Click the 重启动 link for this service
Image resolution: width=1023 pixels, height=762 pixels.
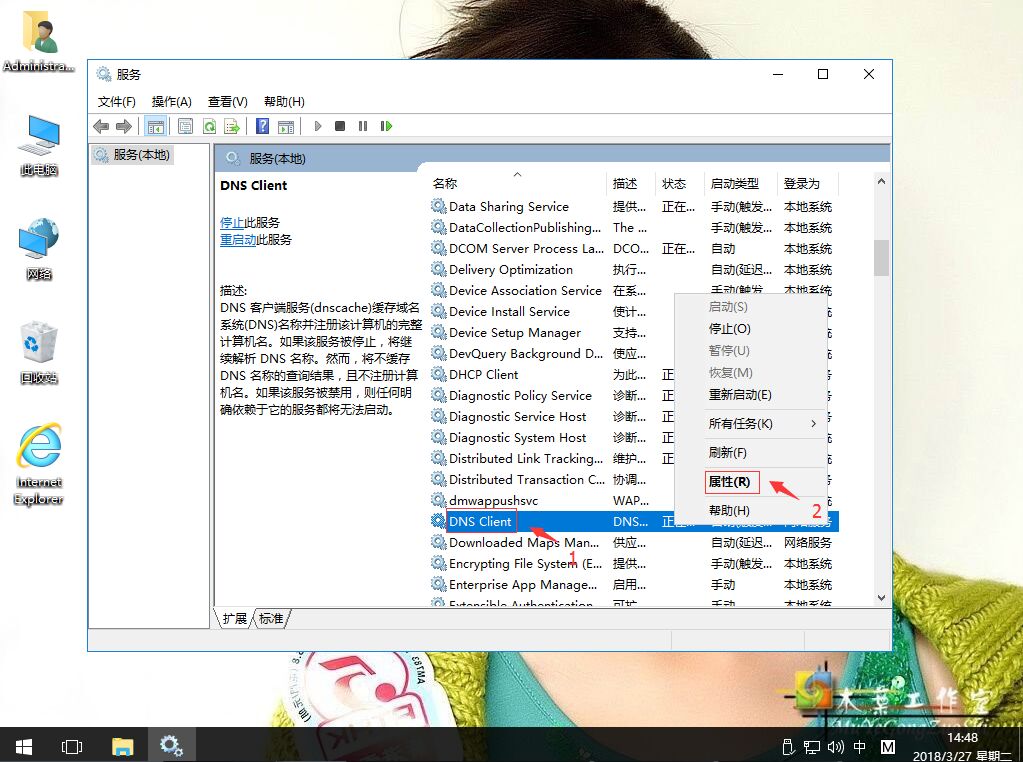(237, 239)
